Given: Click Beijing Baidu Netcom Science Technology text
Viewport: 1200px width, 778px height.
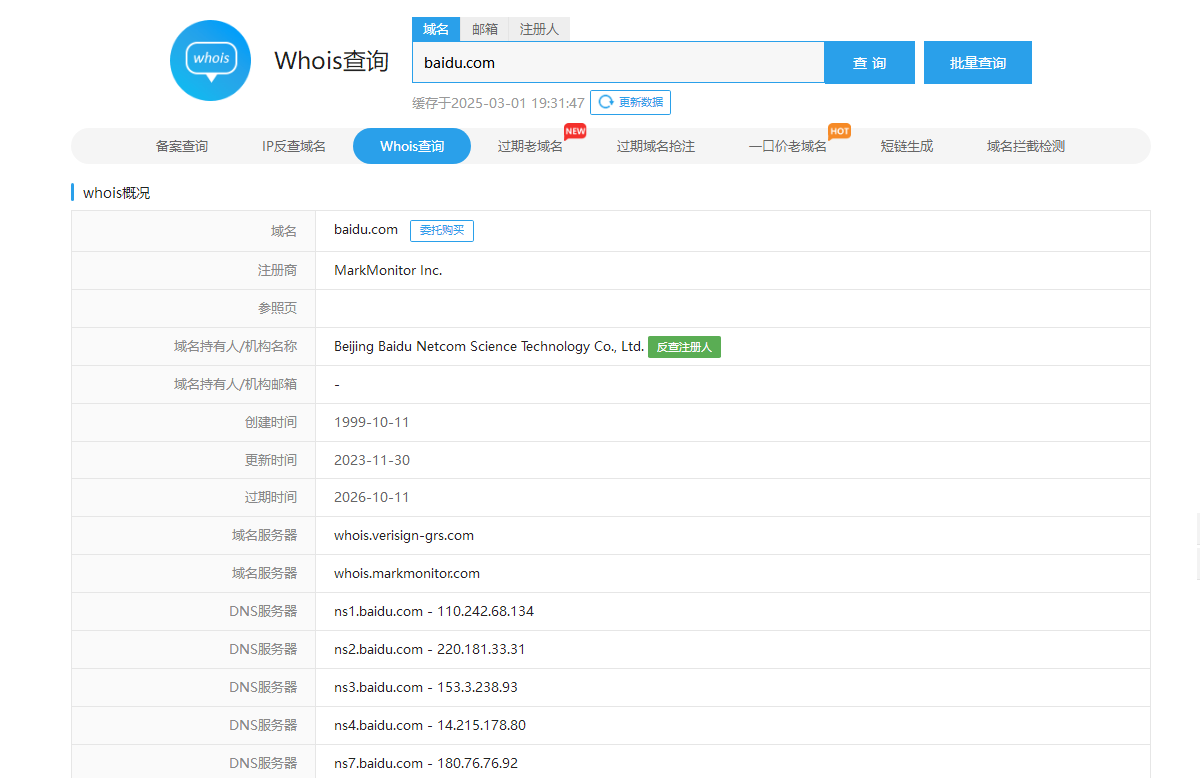Looking at the screenshot, I should point(489,346).
